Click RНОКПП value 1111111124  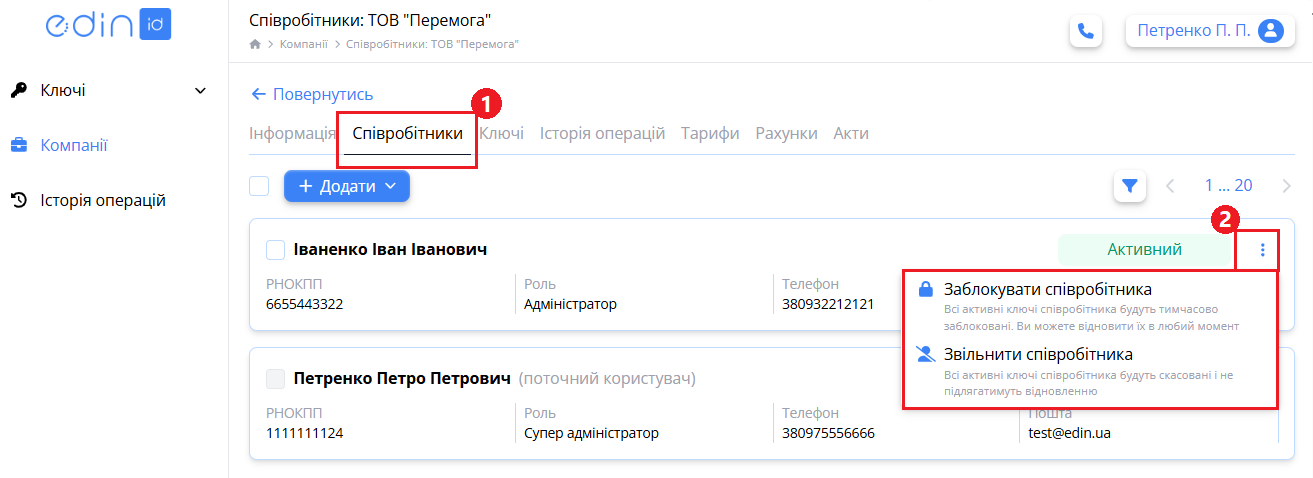point(304,433)
